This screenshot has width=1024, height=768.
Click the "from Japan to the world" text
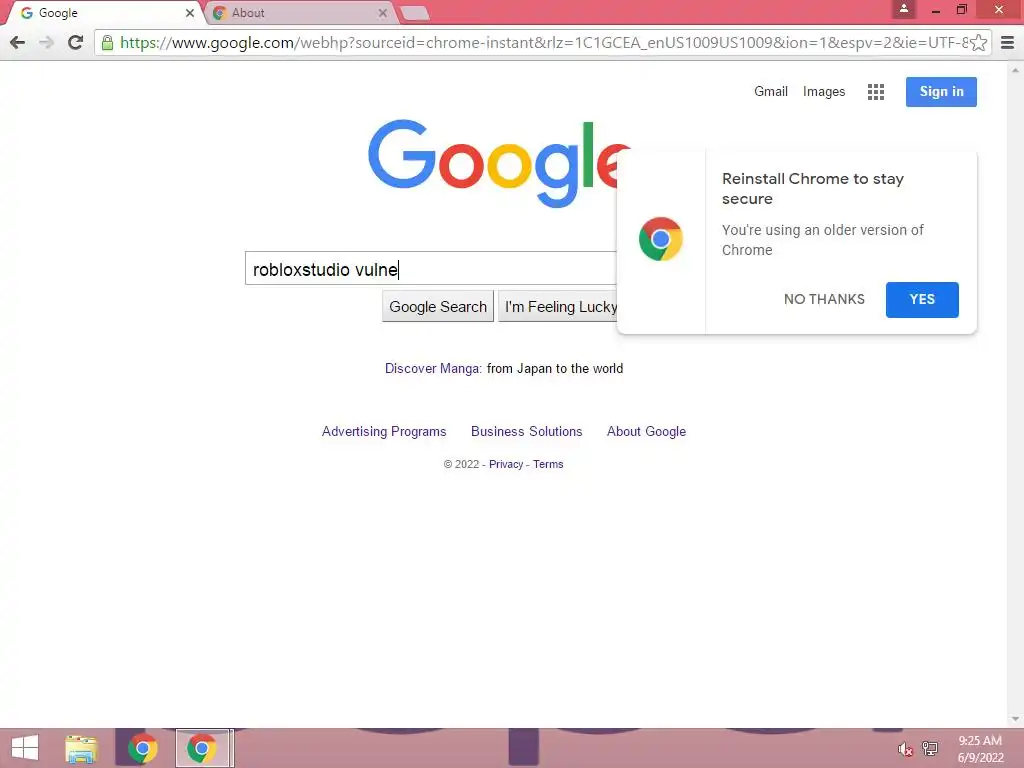(555, 368)
